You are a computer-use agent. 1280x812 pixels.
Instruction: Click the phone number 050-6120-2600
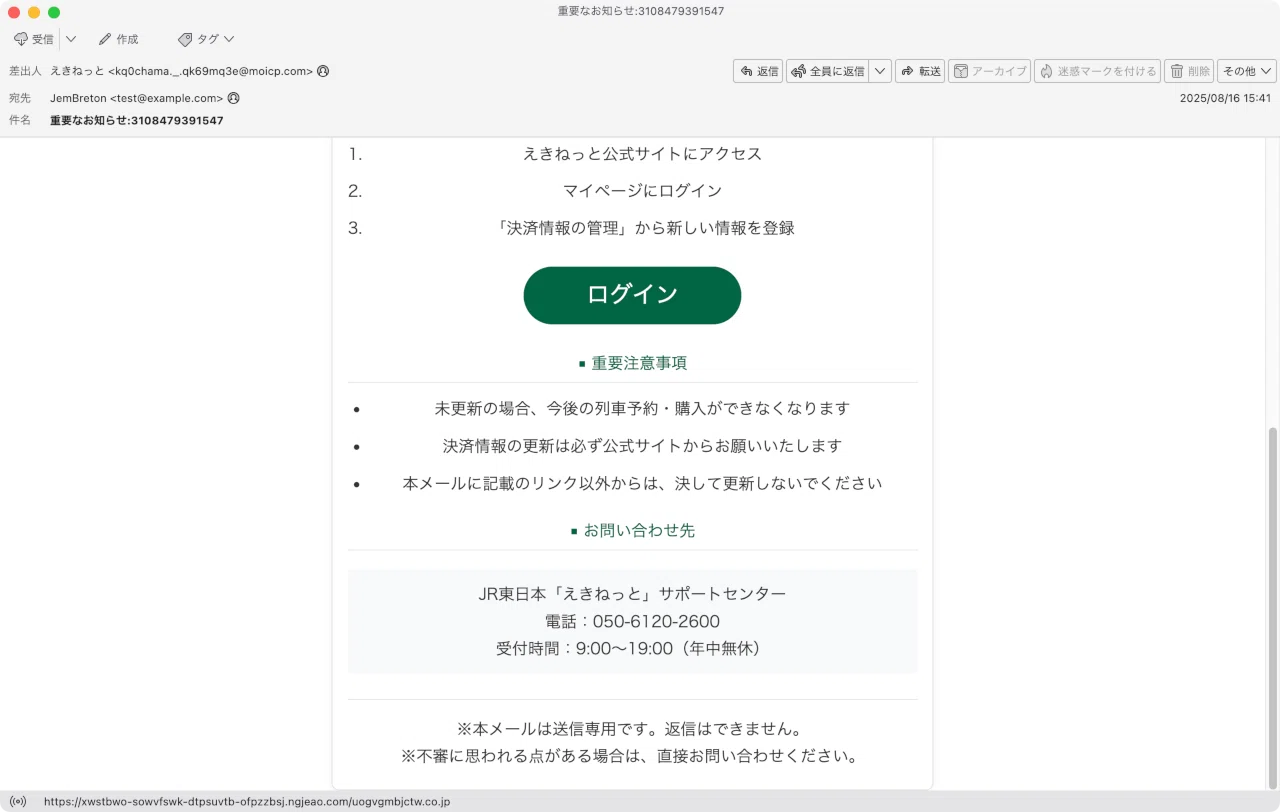656,622
